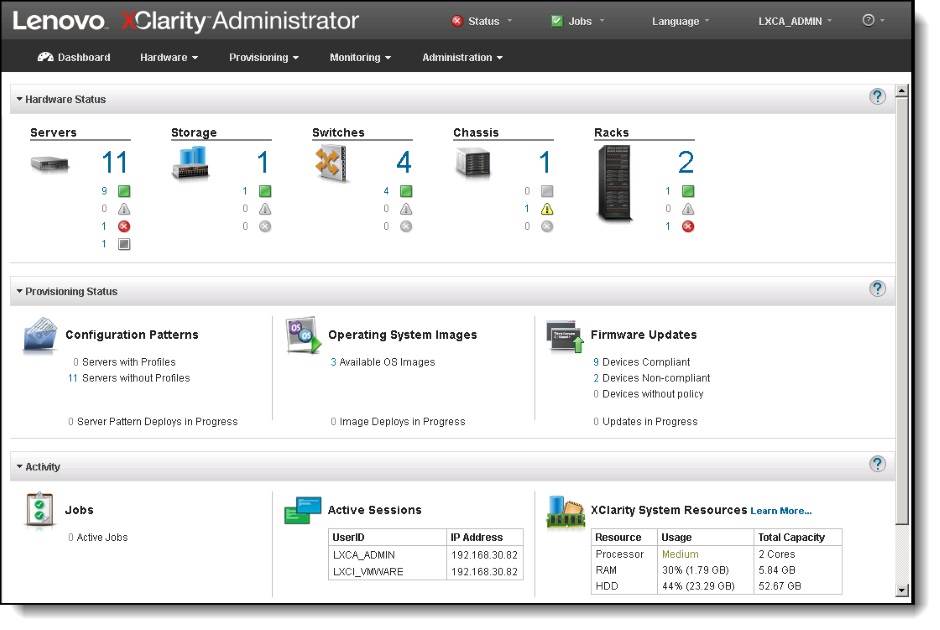Open the LXCA_ADMIN user dropdown
Viewport: 940px width, 630px height.
[795, 21]
